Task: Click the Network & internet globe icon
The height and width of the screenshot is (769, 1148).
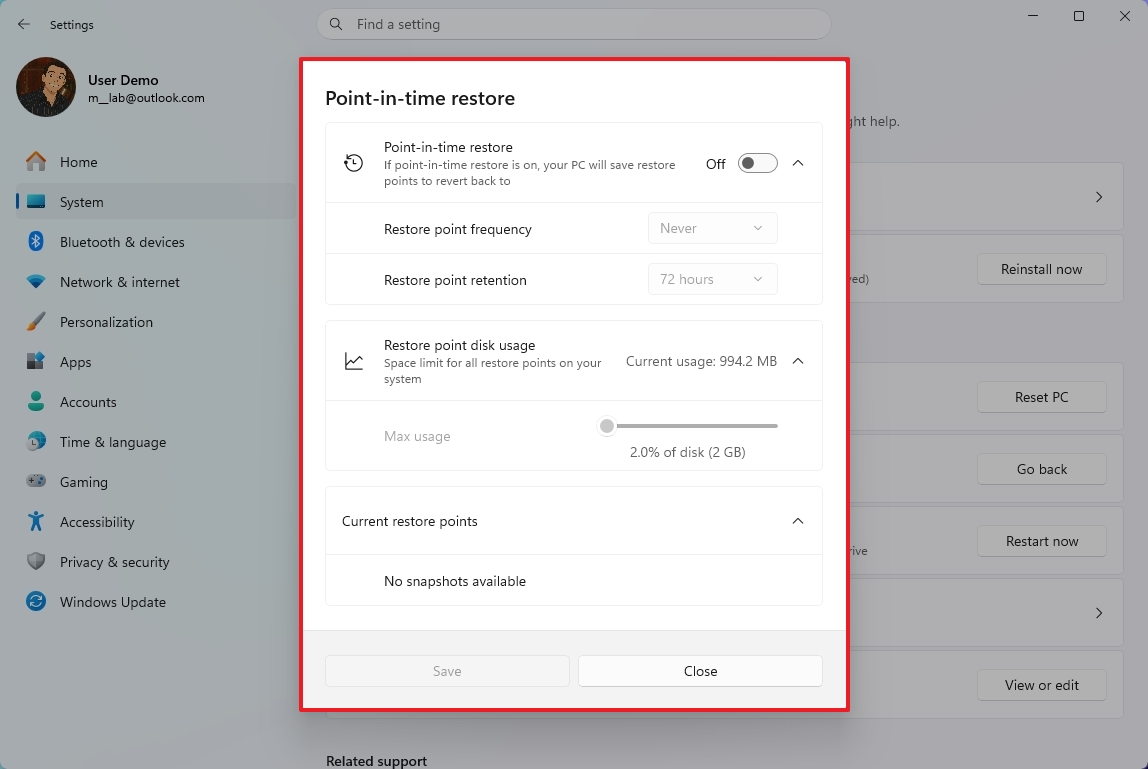Action: [x=35, y=281]
